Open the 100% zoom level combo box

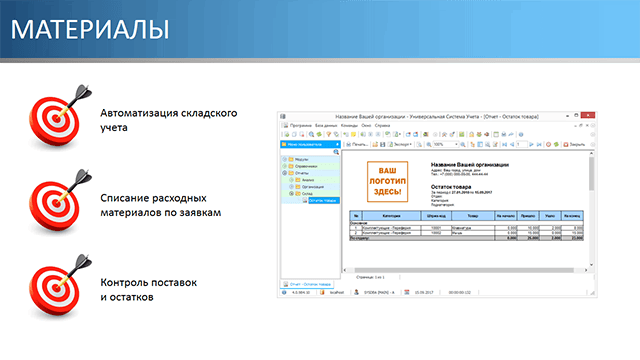(446, 144)
